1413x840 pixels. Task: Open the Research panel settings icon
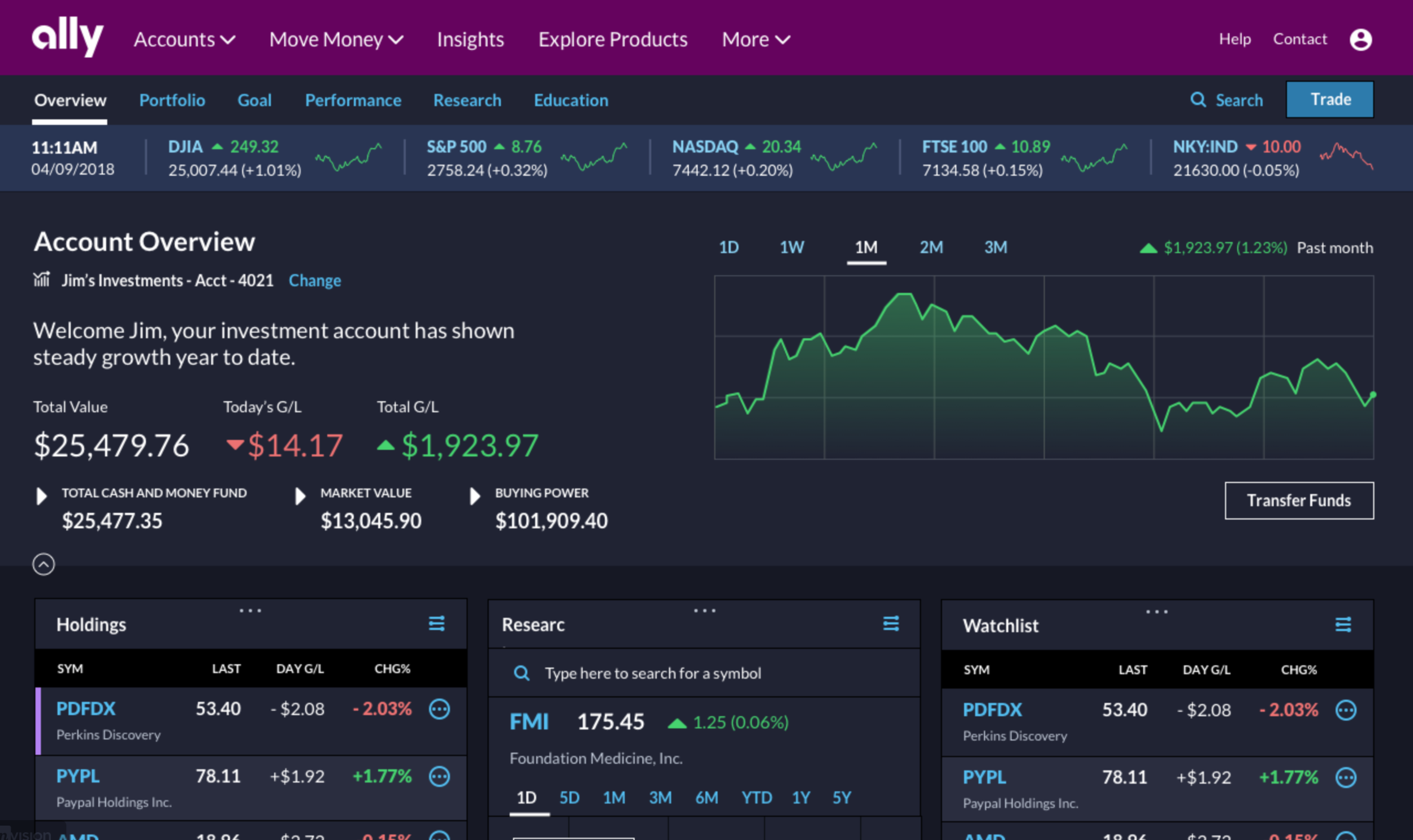pyautogui.click(x=891, y=624)
